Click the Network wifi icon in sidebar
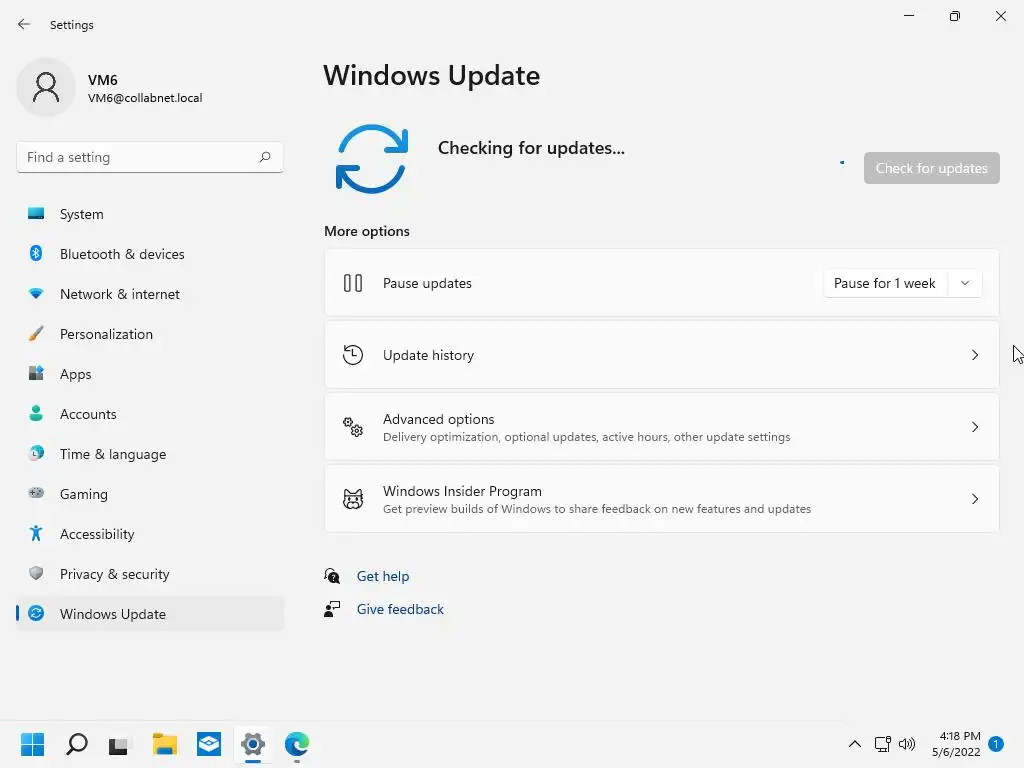 36,294
